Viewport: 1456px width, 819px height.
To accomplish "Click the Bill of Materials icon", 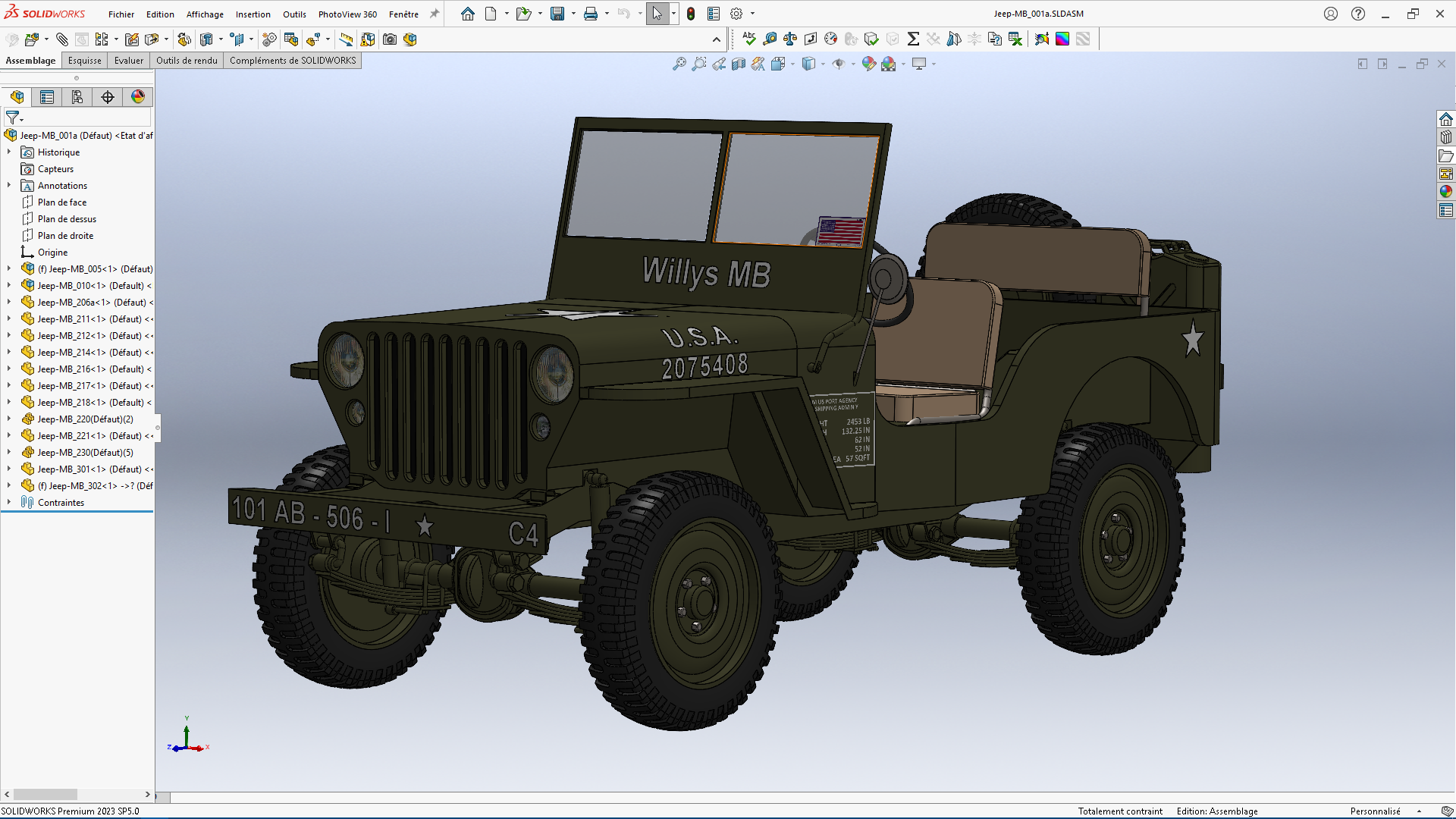I will click(291, 39).
